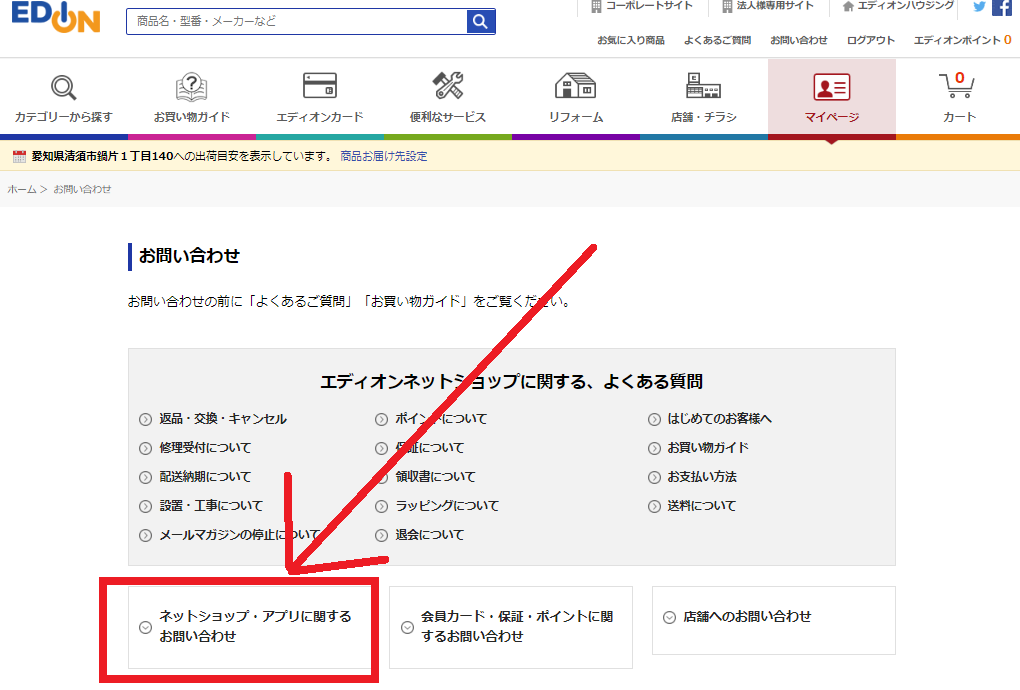Open the stores and flyers icon

(703, 87)
